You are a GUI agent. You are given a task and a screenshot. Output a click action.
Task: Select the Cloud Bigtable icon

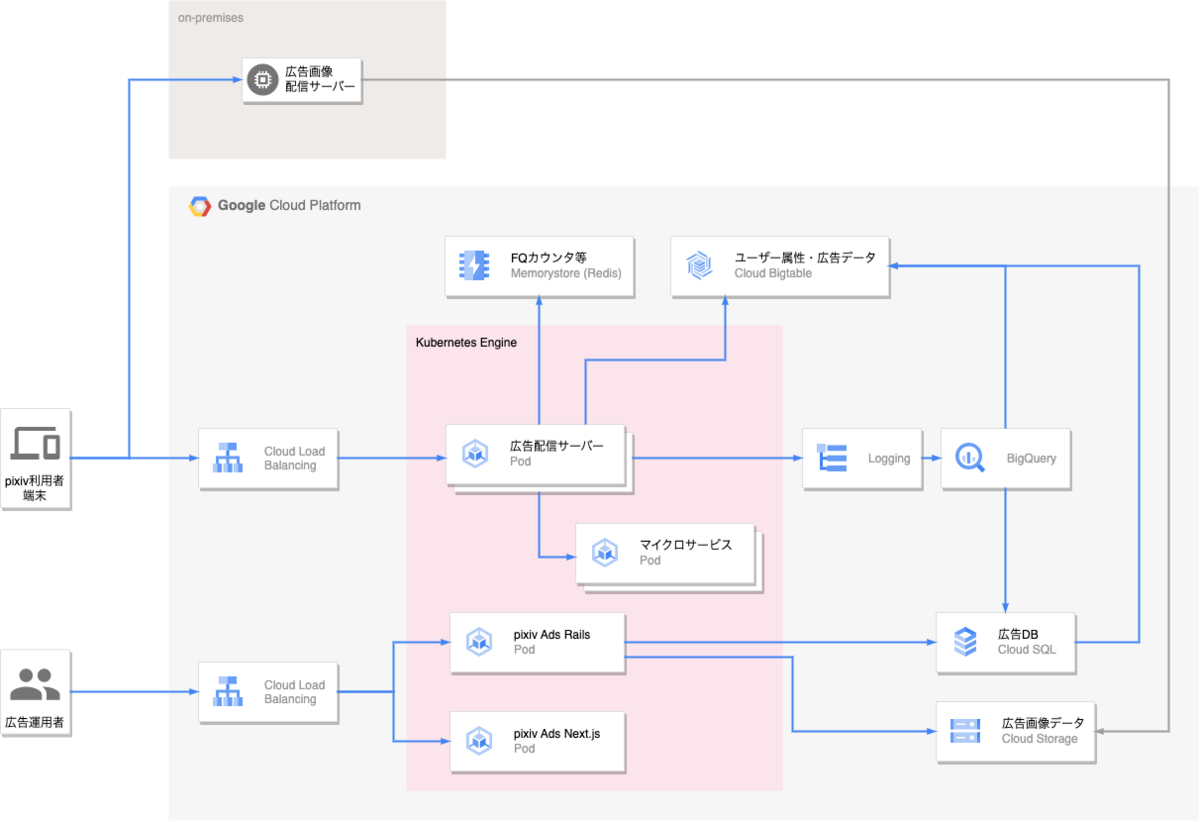point(698,265)
